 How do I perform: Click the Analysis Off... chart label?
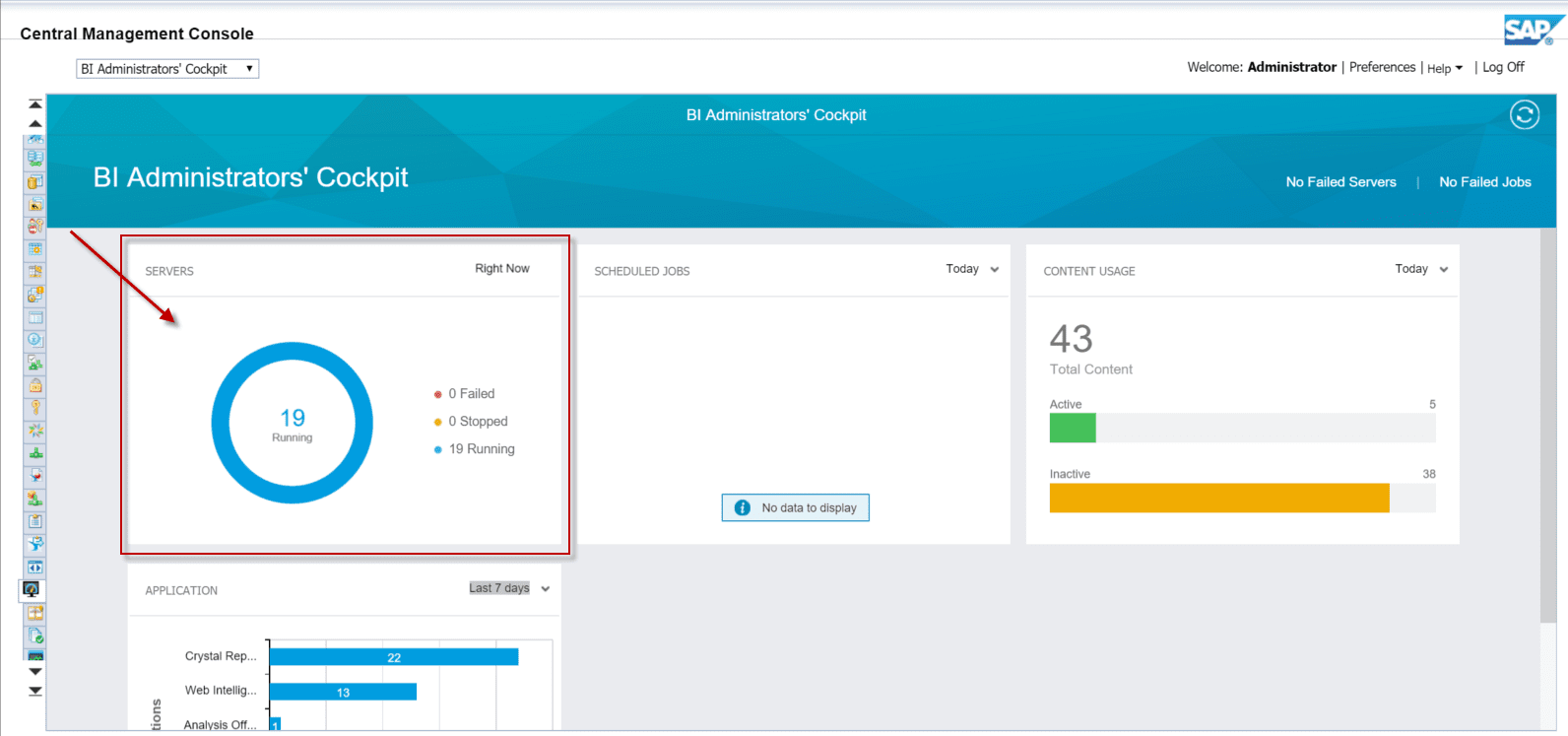(x=220, y=724)
